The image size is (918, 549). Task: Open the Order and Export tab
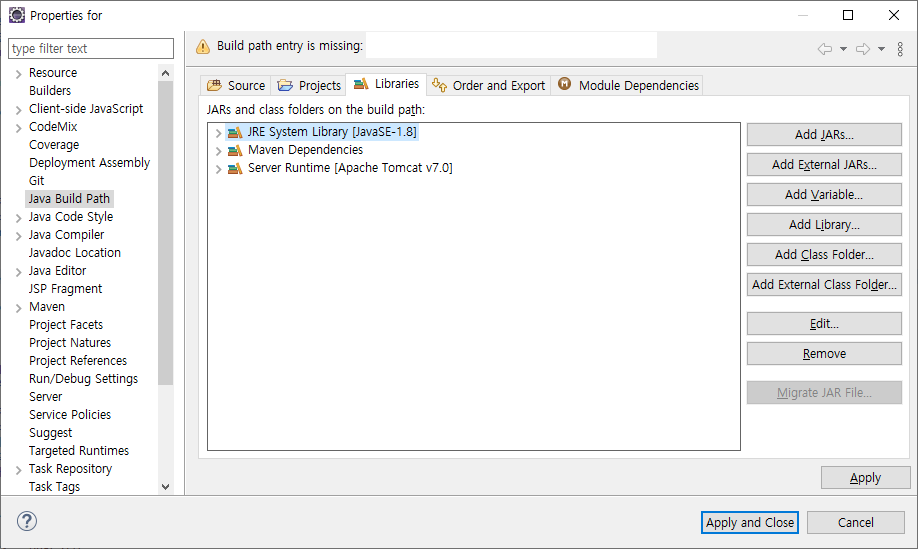pos(488,85)
